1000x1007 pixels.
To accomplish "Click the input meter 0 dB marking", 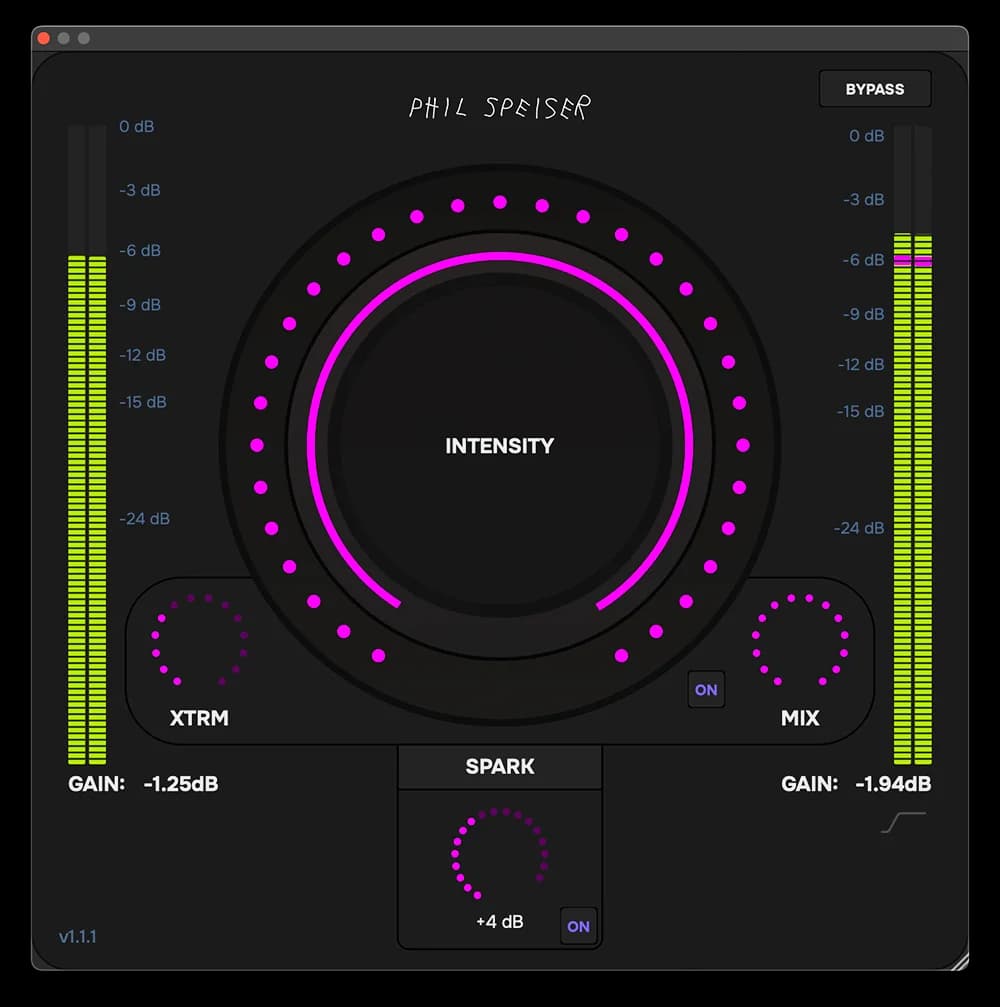I will tap(136, 127).
